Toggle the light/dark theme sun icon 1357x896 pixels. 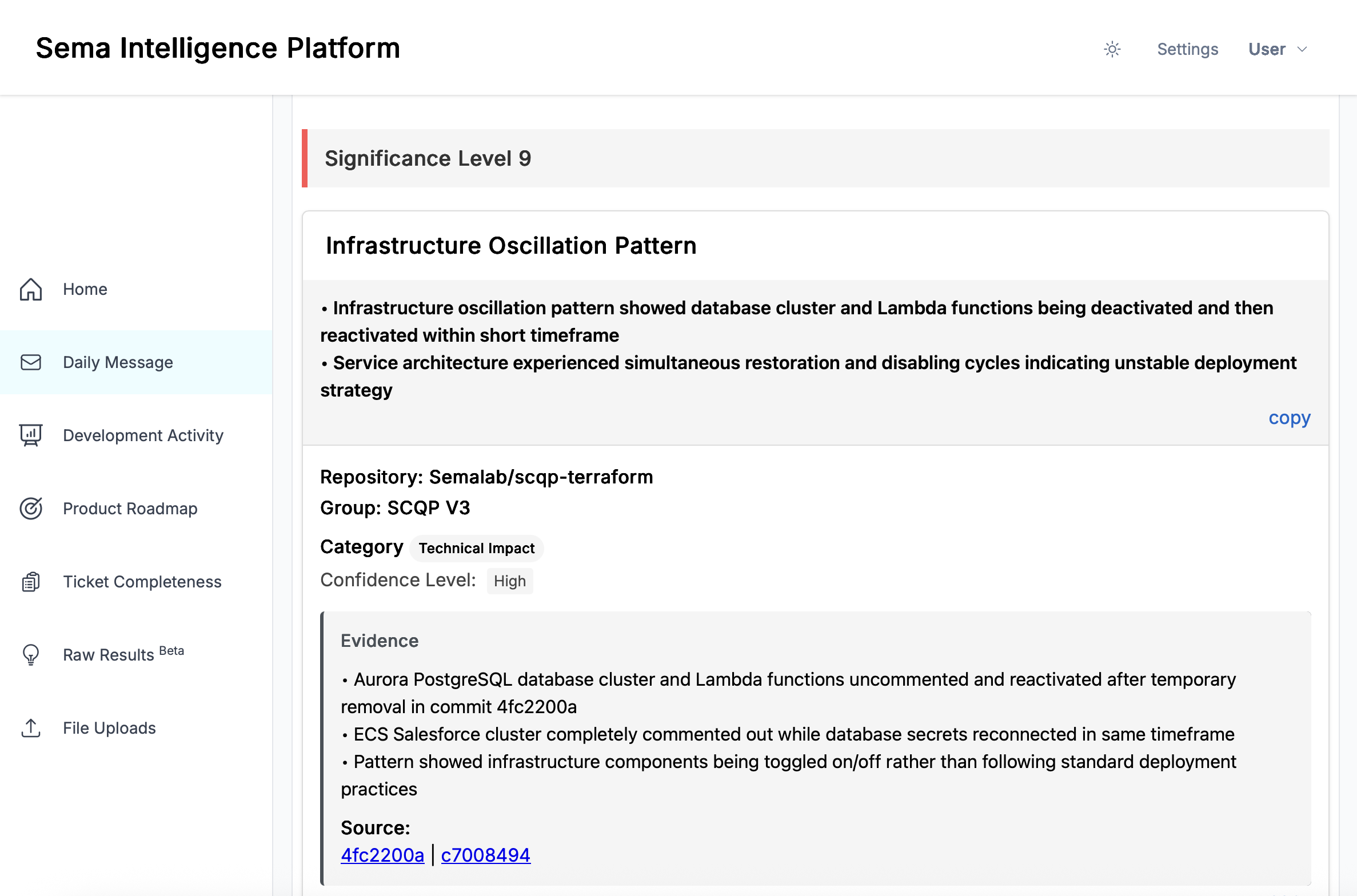tap(1112, 49)
